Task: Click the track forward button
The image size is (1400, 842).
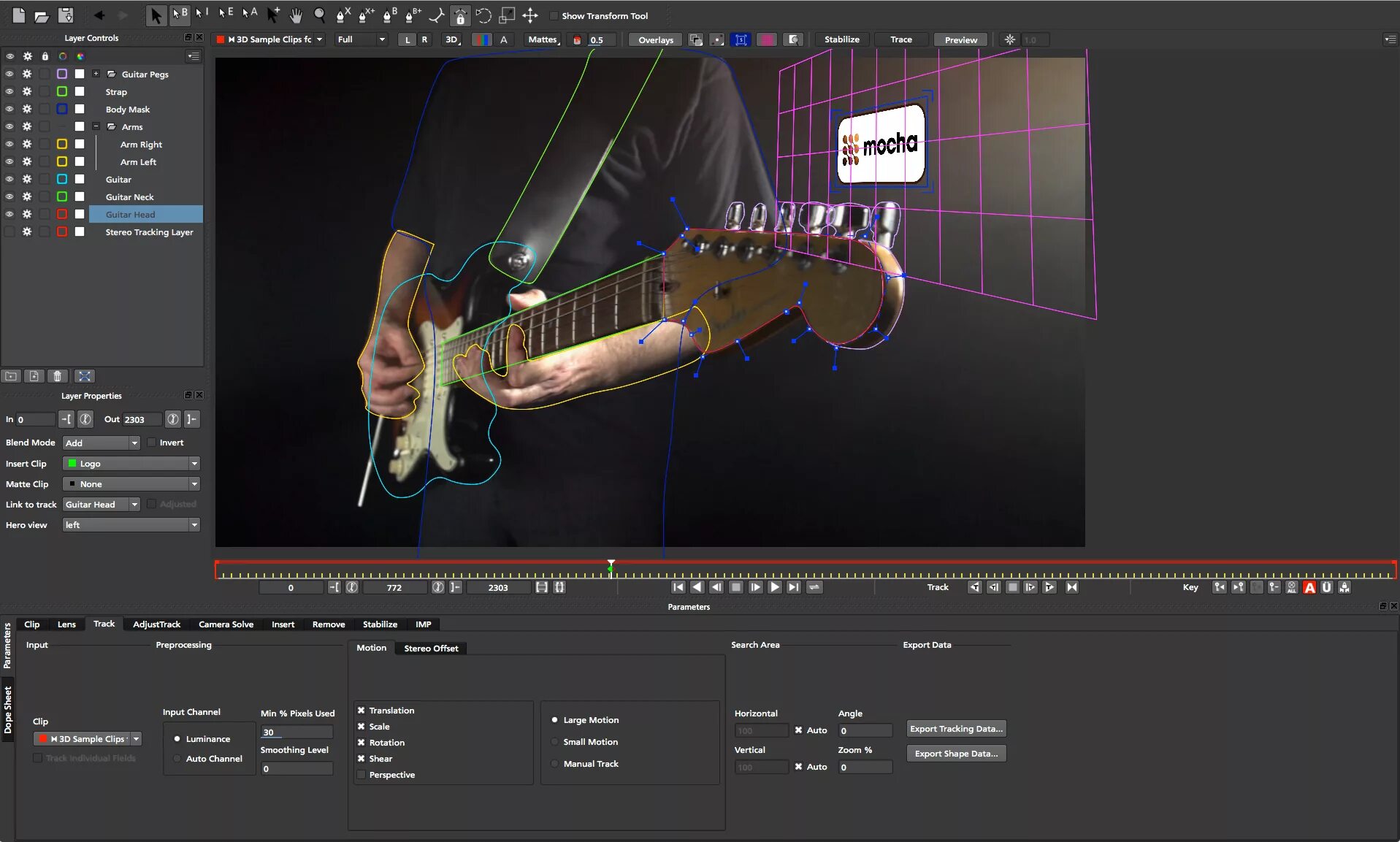Action: click(1049, 587)
